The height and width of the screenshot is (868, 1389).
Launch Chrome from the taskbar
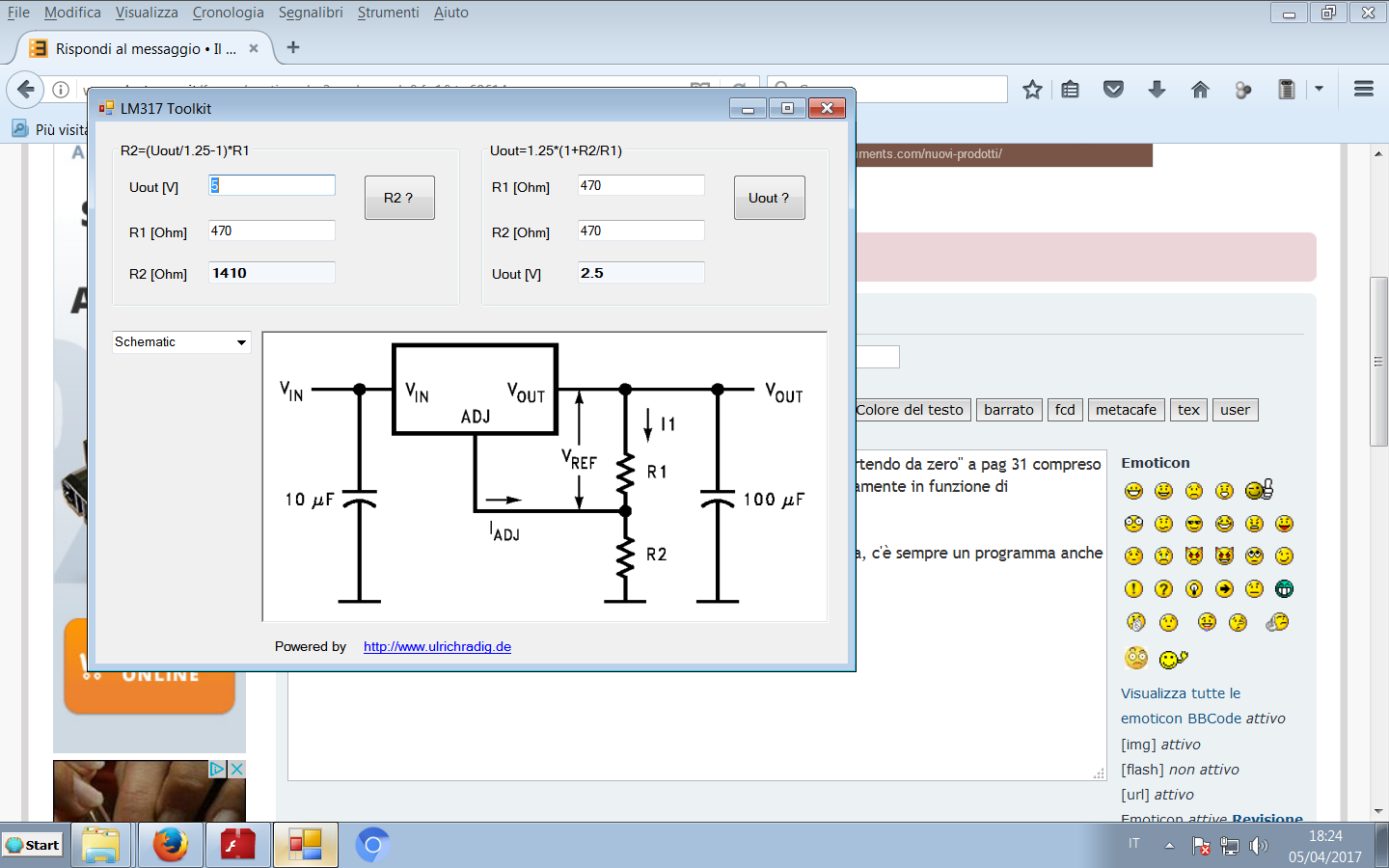tap(372, 846)
